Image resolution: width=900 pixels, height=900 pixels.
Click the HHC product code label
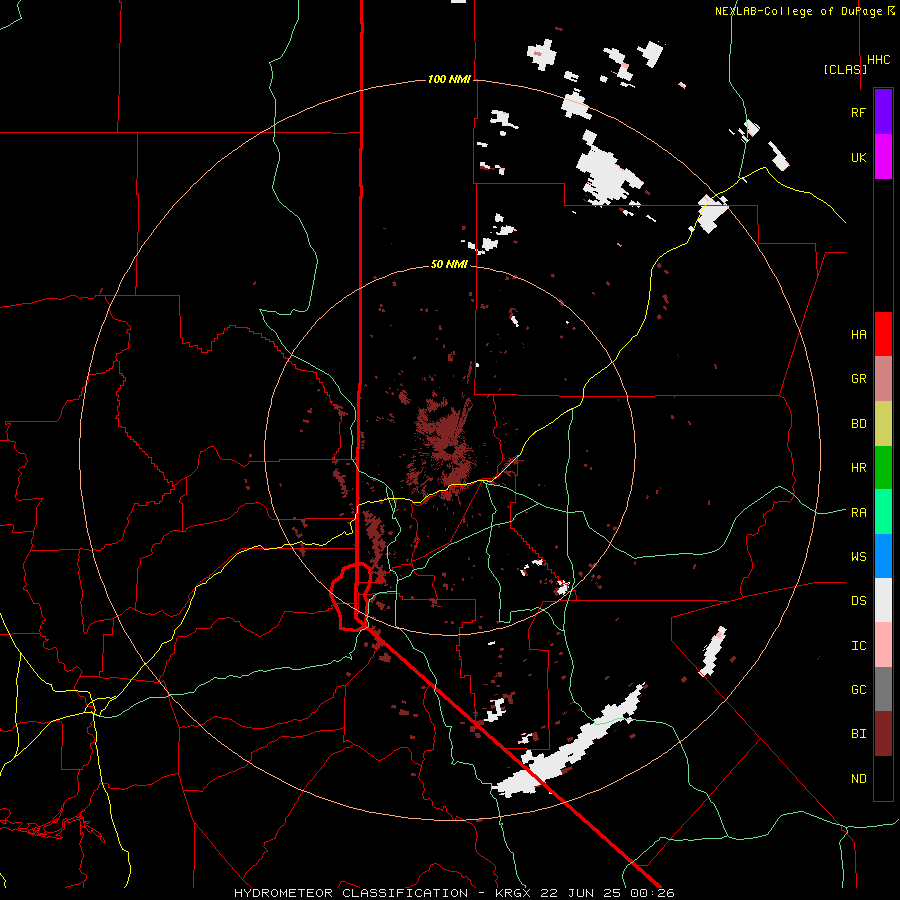pyautogui.click(x=879, y=60)
